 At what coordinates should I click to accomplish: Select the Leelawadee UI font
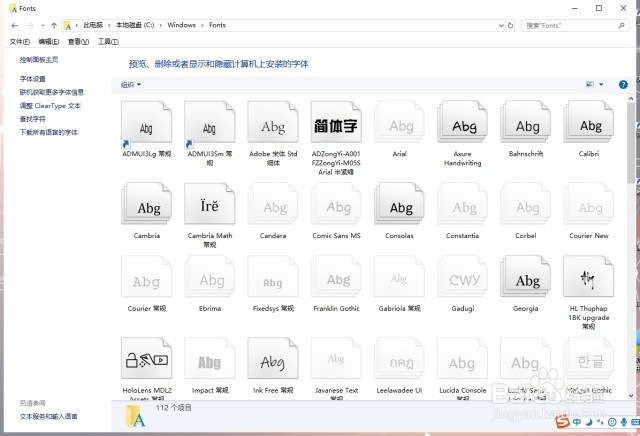click(399, 358)
